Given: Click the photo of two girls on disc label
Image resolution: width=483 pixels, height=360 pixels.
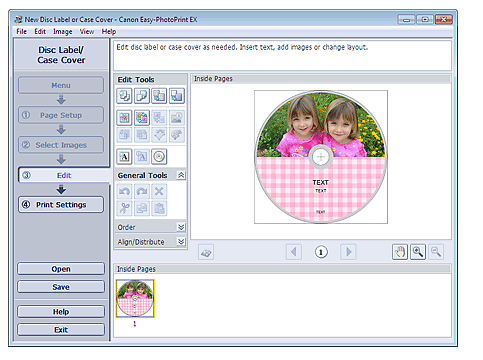Looking at the screenshot, I should click(x=320, y=125).
